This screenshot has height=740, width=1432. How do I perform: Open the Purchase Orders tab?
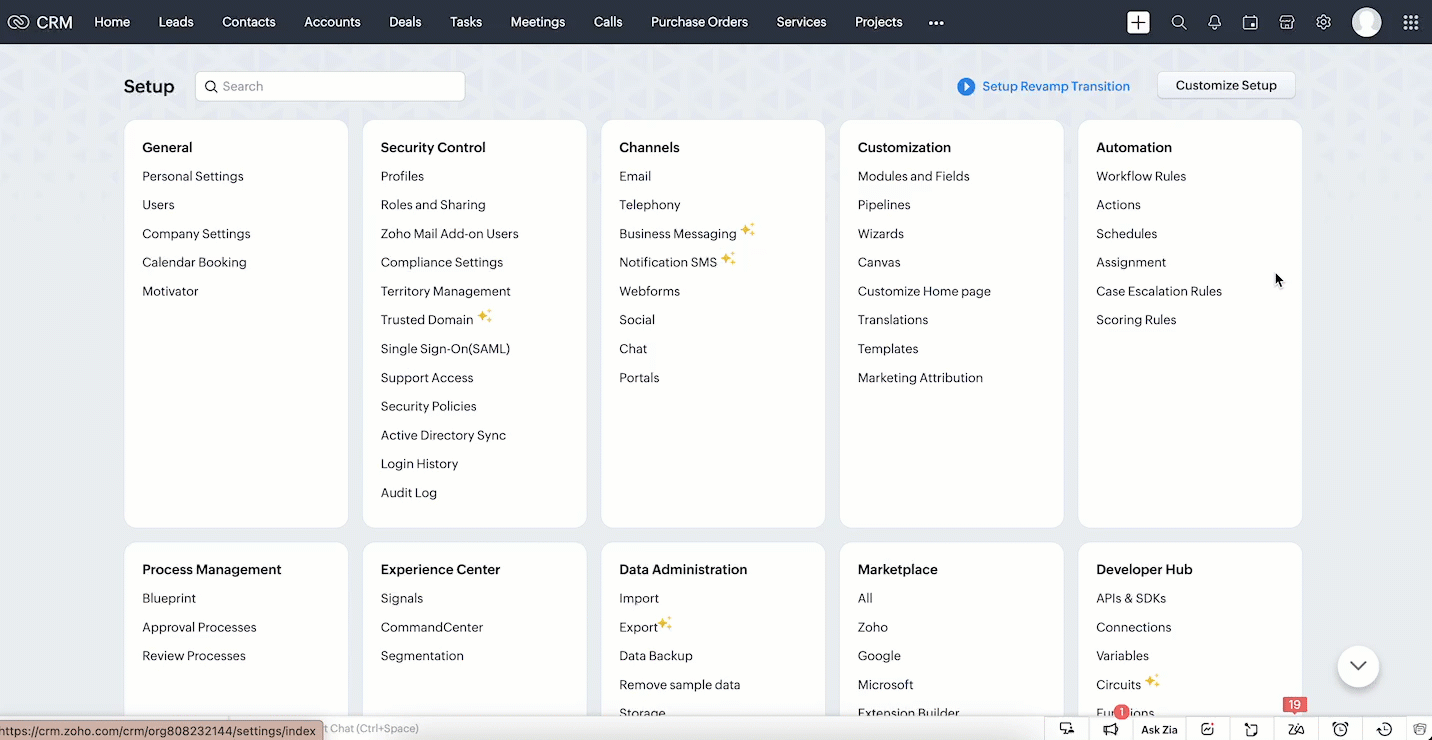(x=699, y=22)
